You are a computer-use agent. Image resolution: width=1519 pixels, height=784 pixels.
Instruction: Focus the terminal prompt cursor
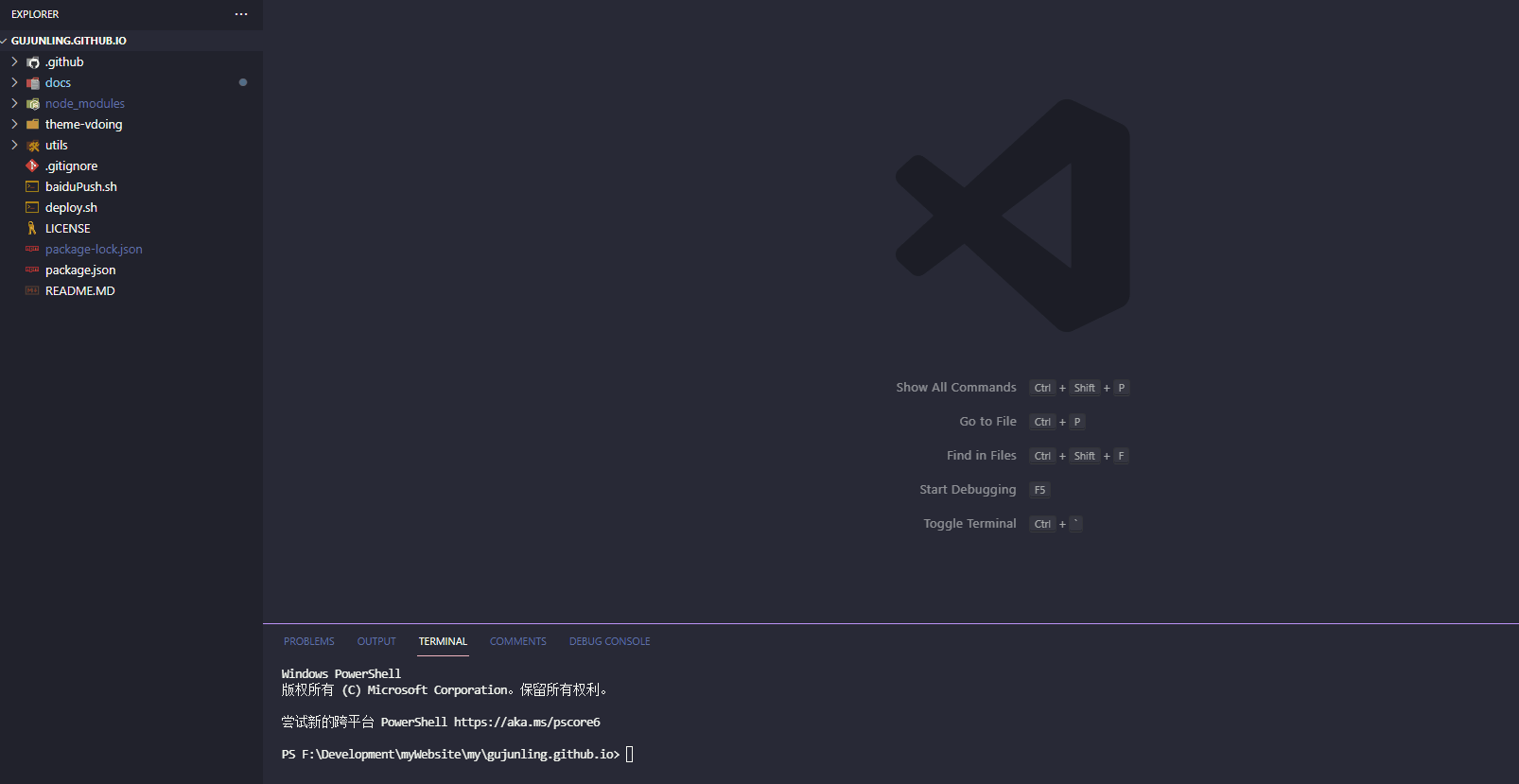pyautogui.click(x=630, y=754)
